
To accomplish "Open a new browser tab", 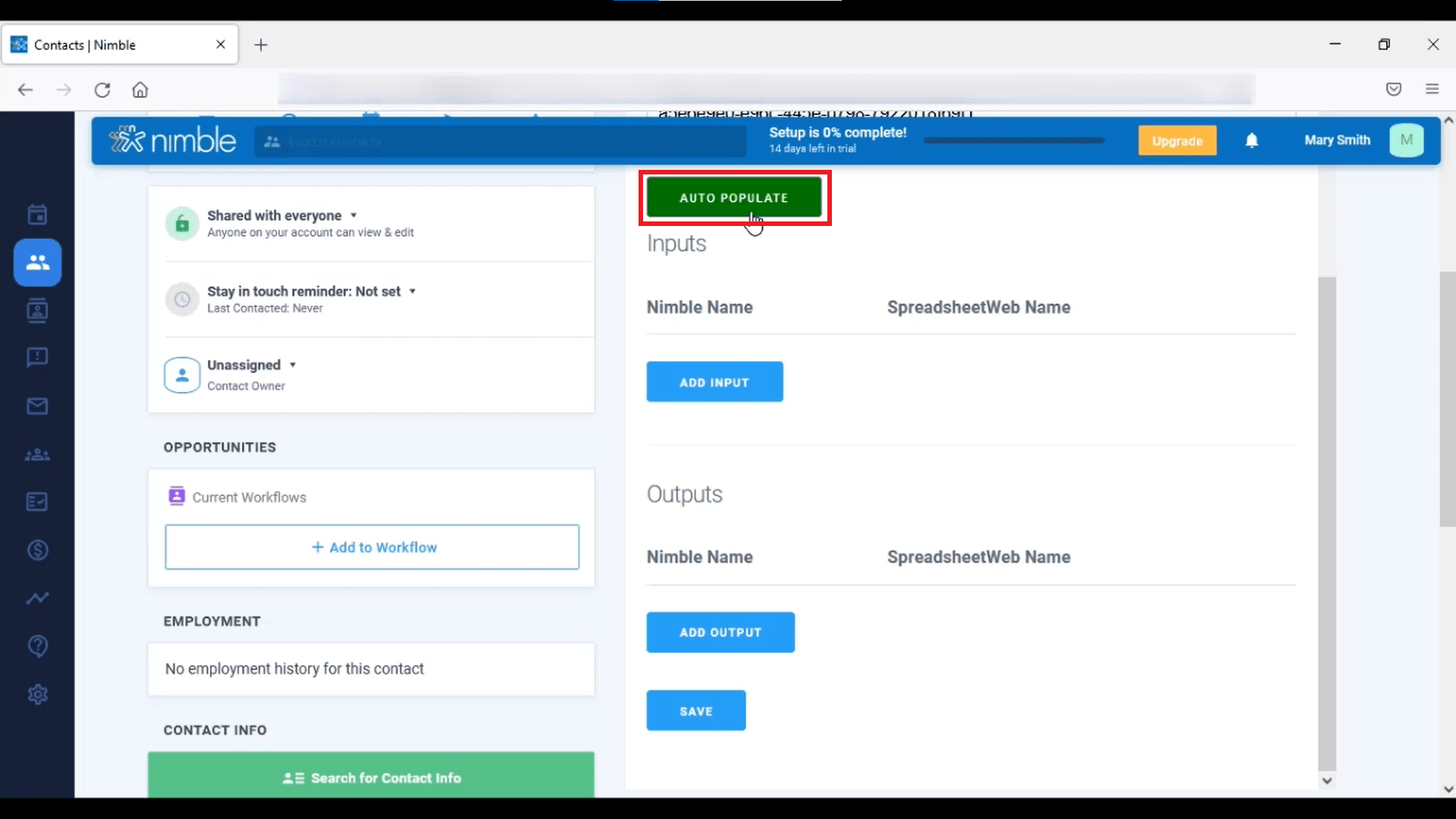I will 261,45.
